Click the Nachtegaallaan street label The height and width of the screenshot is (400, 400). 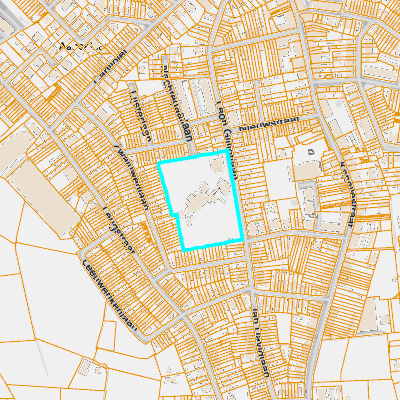(x=177, y=105)
